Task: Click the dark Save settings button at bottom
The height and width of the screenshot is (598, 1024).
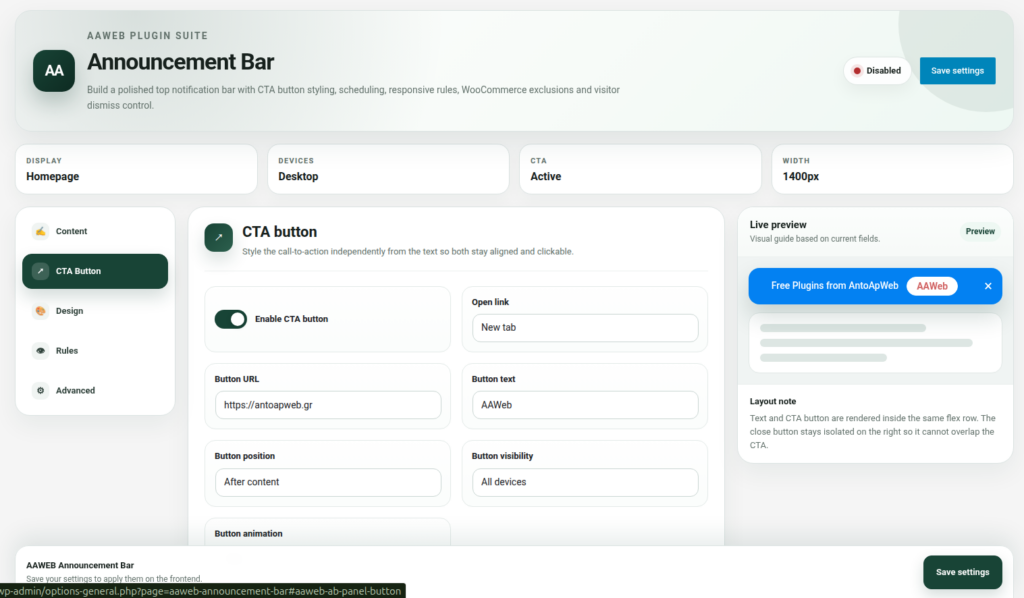Action: (x=963, y=572)
